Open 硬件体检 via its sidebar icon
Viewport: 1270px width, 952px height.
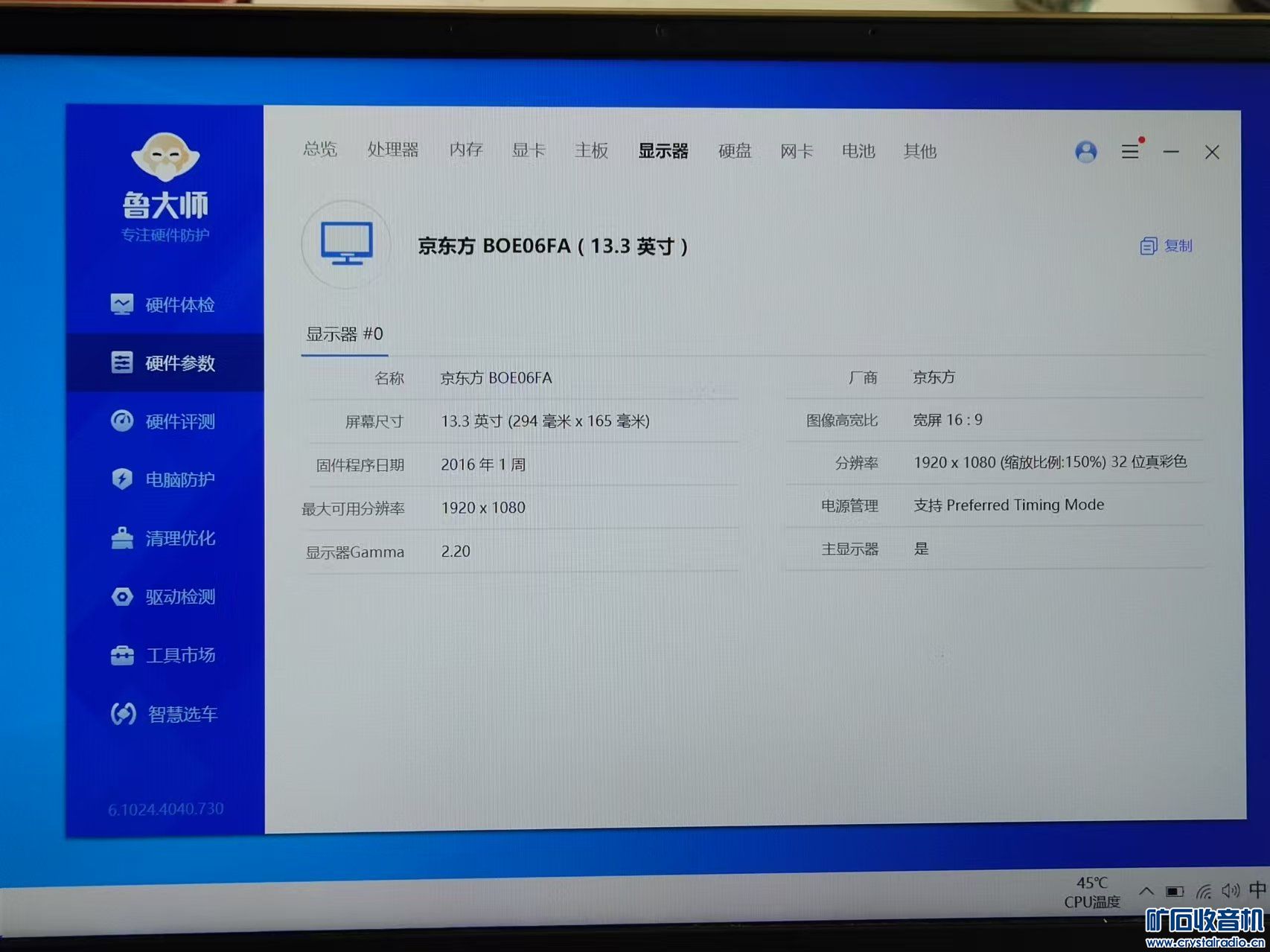(122, 304)
